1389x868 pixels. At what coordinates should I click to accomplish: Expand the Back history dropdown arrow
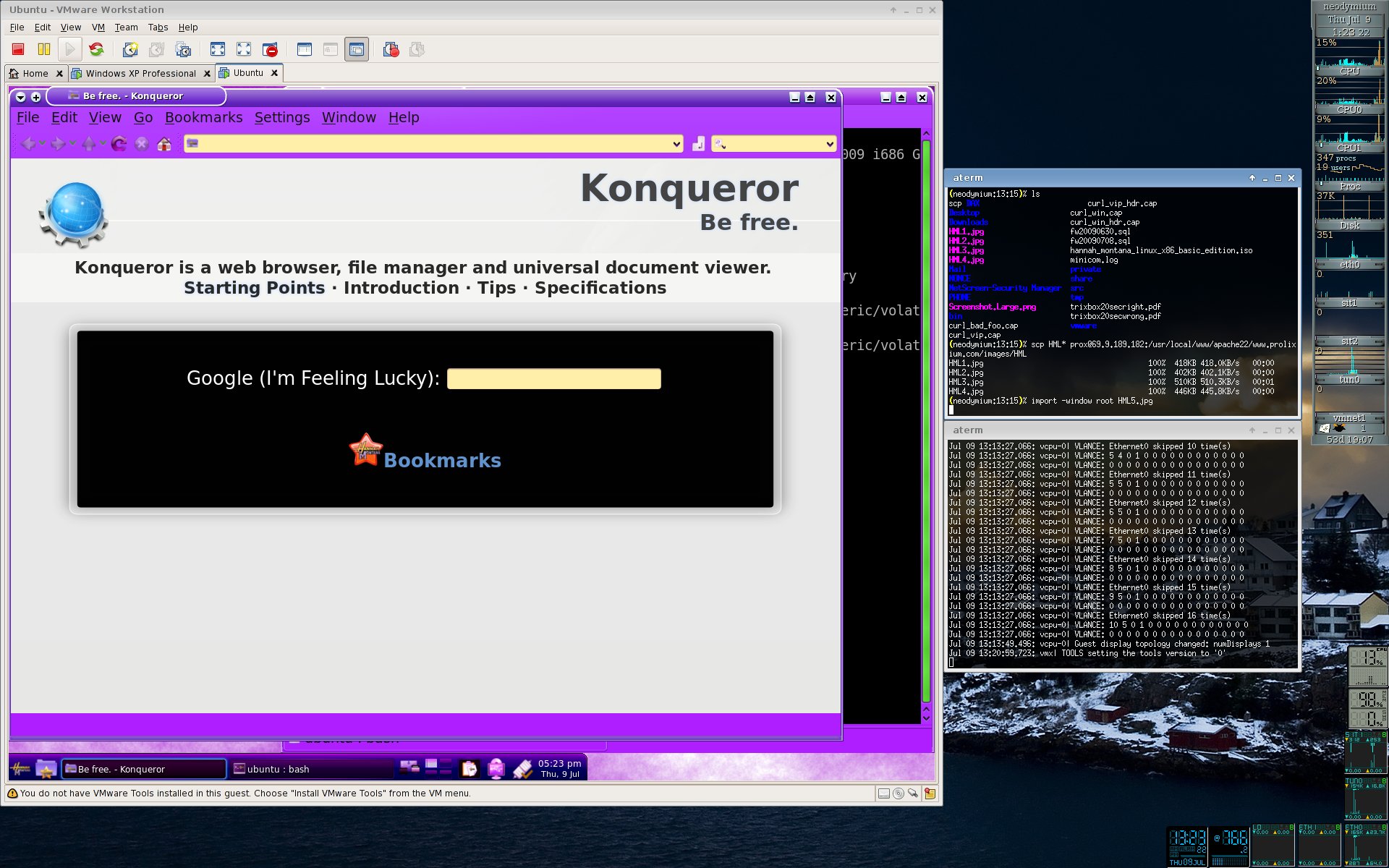click(x=42, y=144)
